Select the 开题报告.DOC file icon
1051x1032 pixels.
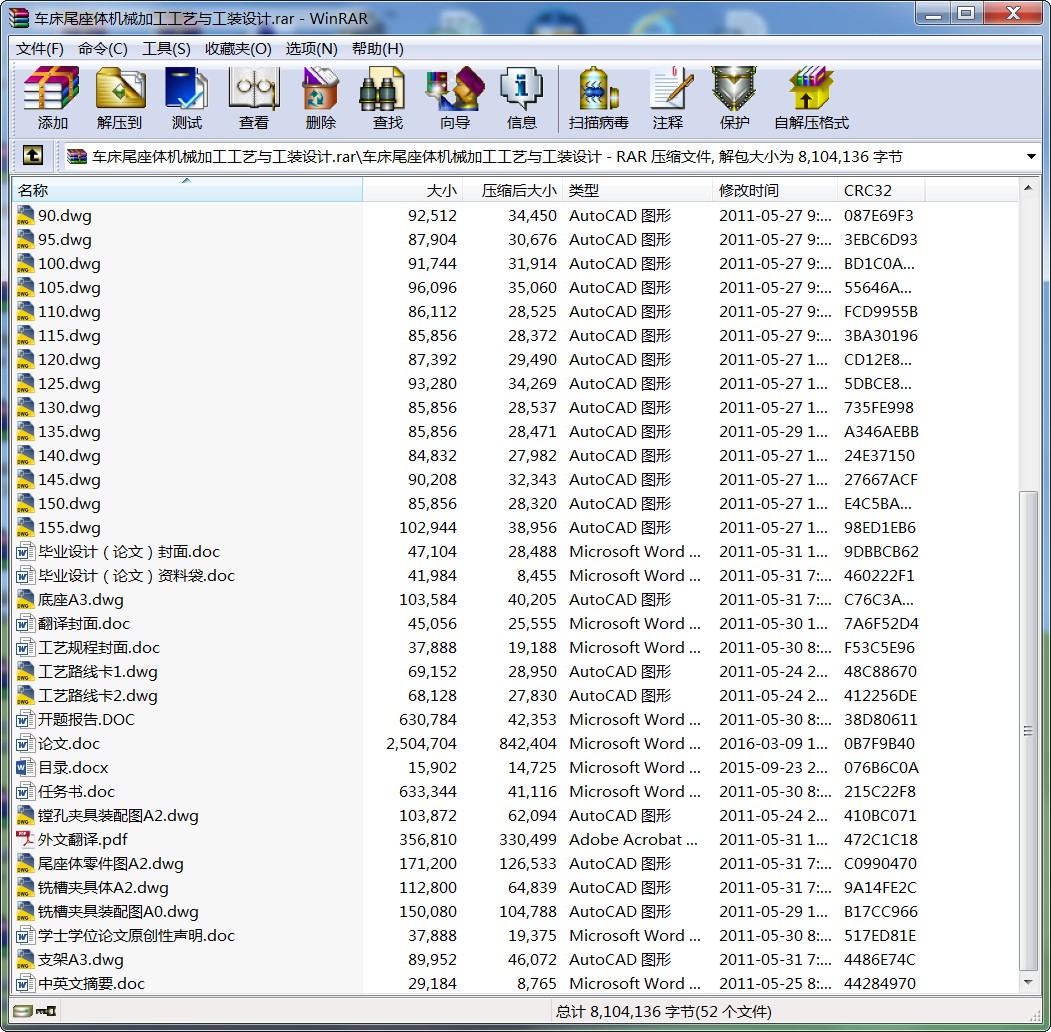pos(25,719)
